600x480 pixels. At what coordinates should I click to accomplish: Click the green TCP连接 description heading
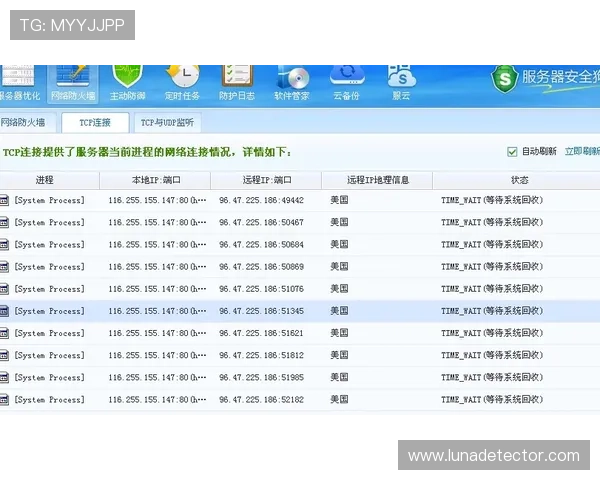[147, 152]
